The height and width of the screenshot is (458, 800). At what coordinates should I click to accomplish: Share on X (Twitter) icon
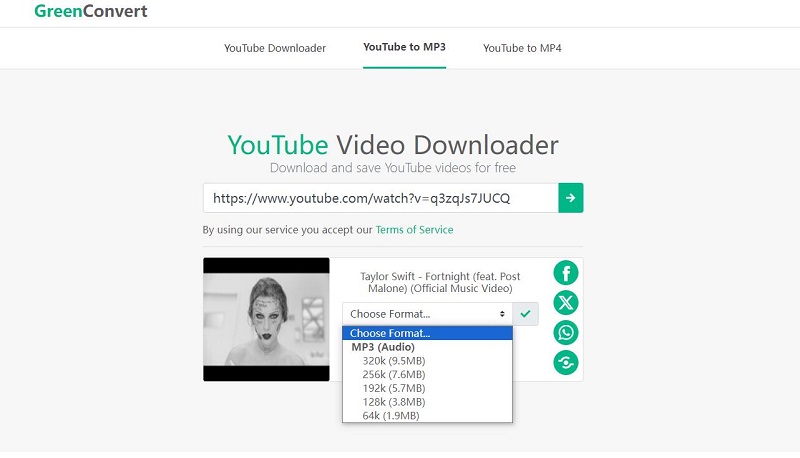(566, 303)
